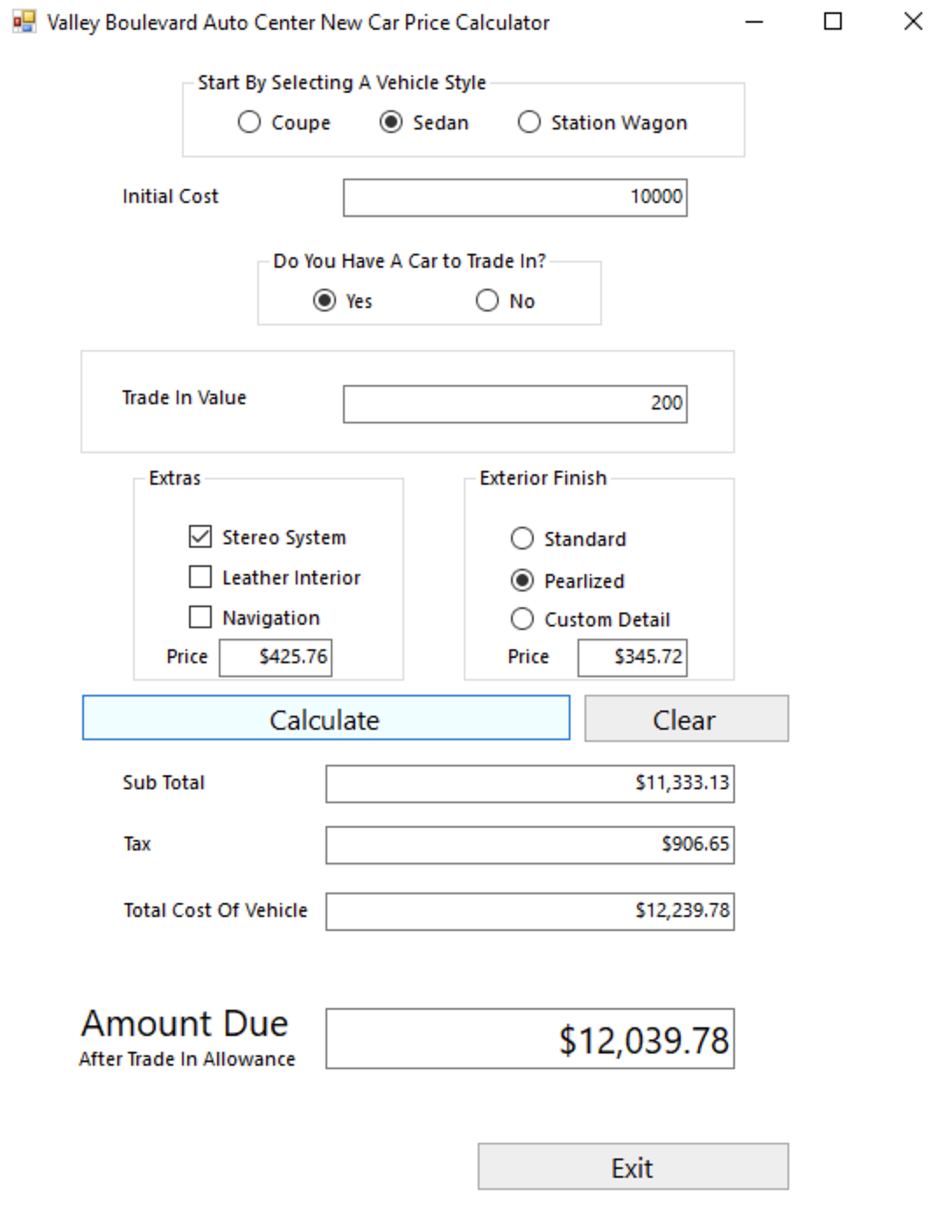Click the Initial Cost input field

[514, 197]
